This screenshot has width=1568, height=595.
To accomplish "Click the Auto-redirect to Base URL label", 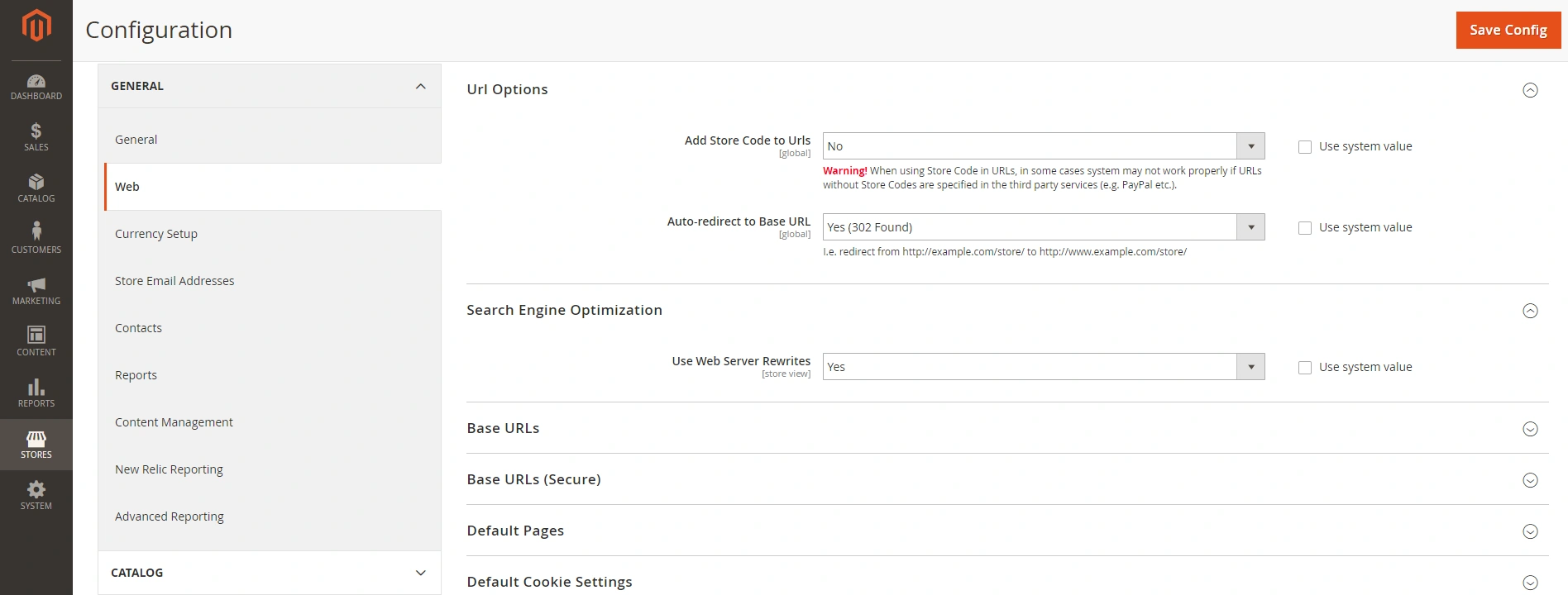I will point(739,221).
